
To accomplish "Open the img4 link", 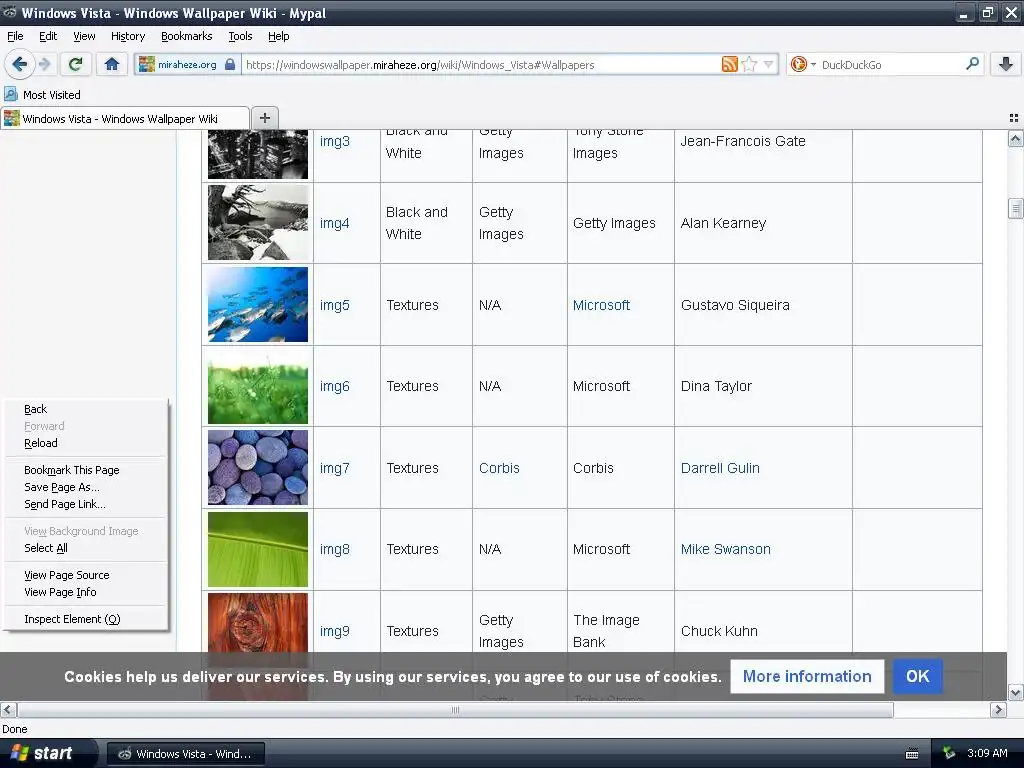I will click(x=334, y=223).
